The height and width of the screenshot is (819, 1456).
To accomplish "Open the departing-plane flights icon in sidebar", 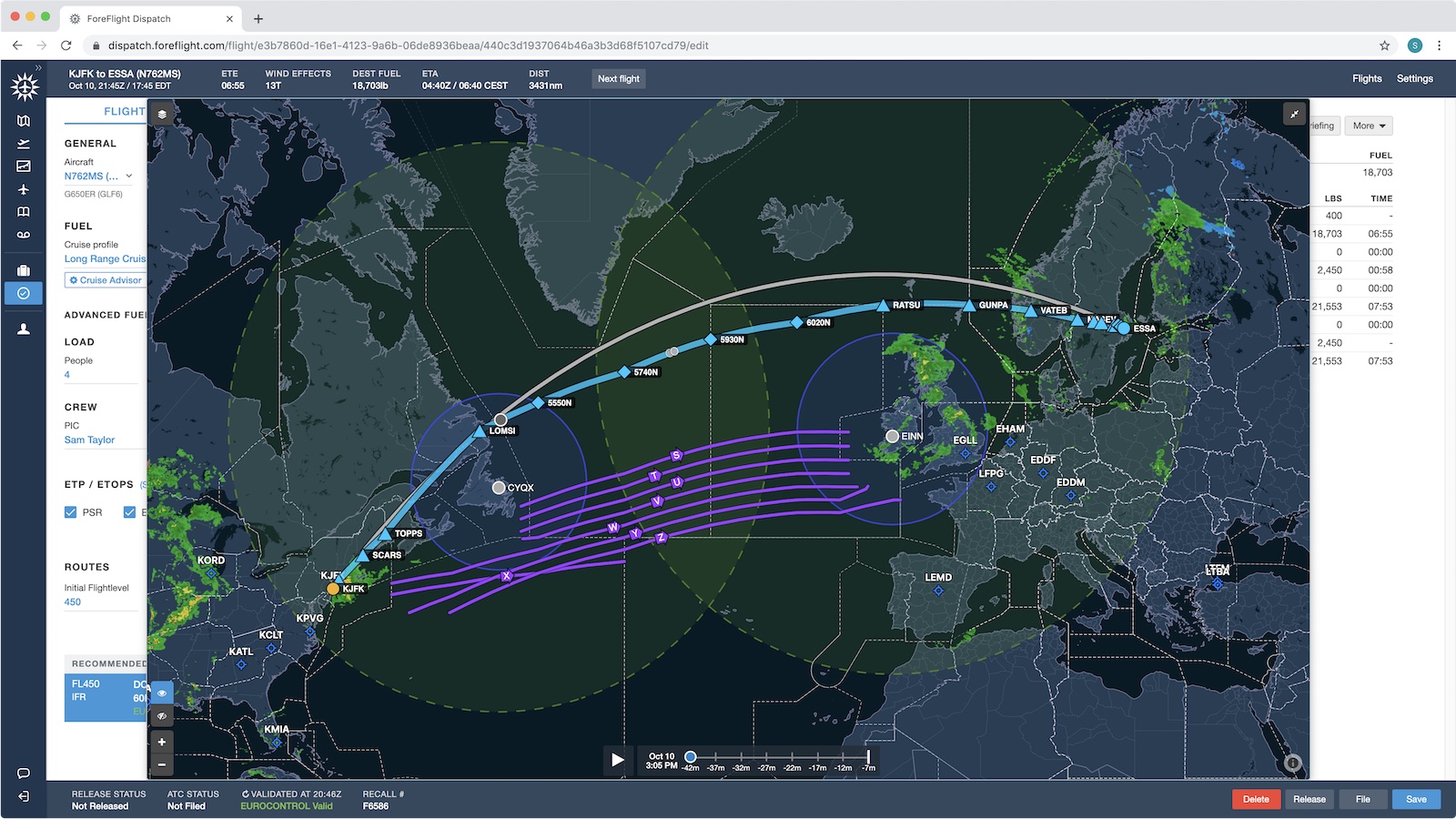I will coord(24,144).
